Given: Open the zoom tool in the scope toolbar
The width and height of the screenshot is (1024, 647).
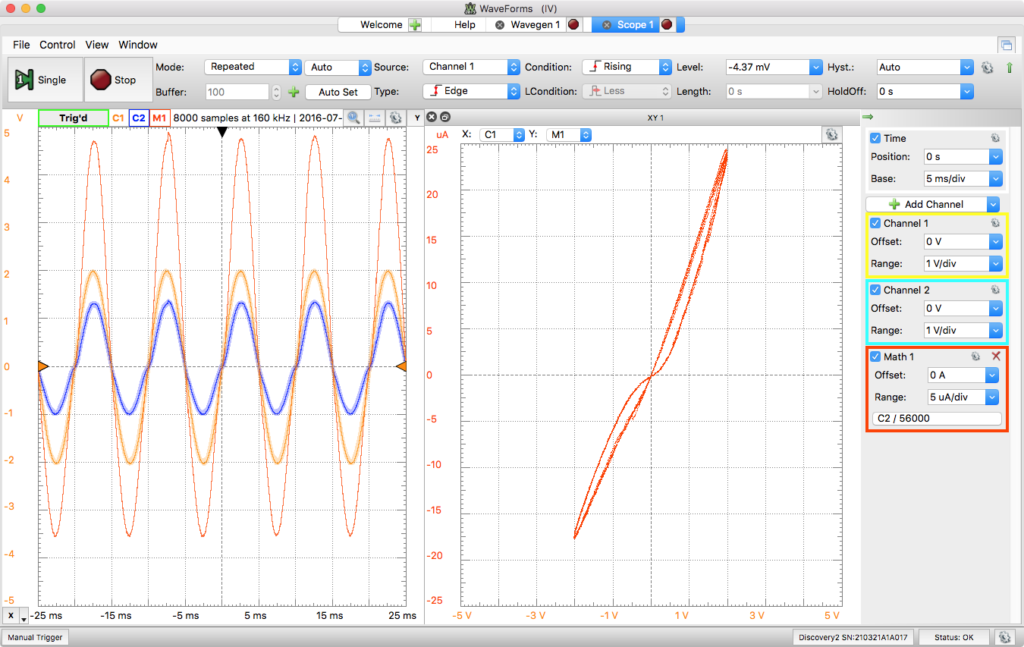Looking at the screenshot, I should coord(352,118).
